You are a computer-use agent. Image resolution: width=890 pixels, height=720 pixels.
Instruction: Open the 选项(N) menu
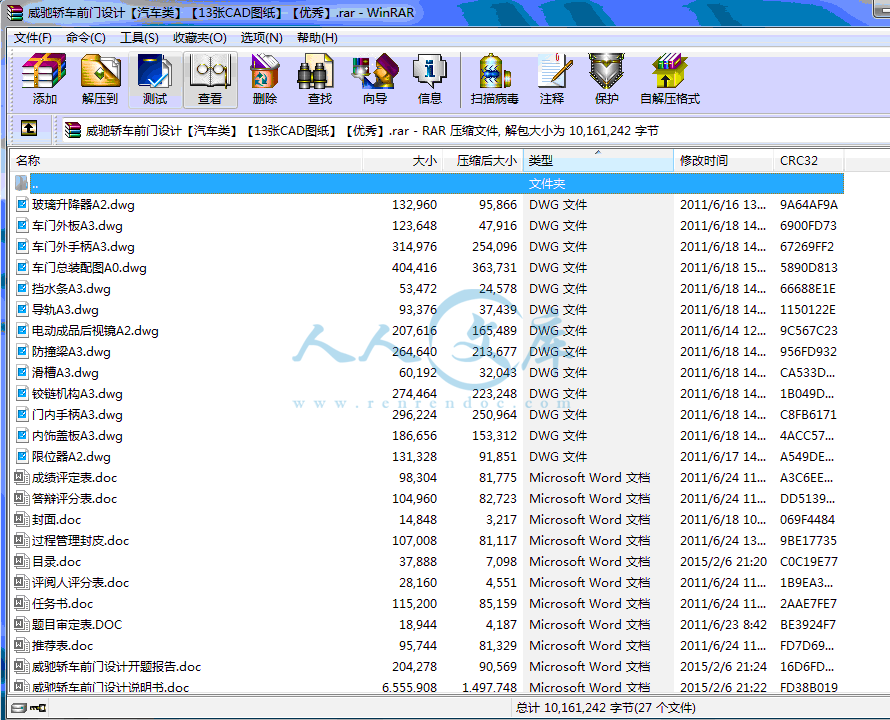coord(261,38)
